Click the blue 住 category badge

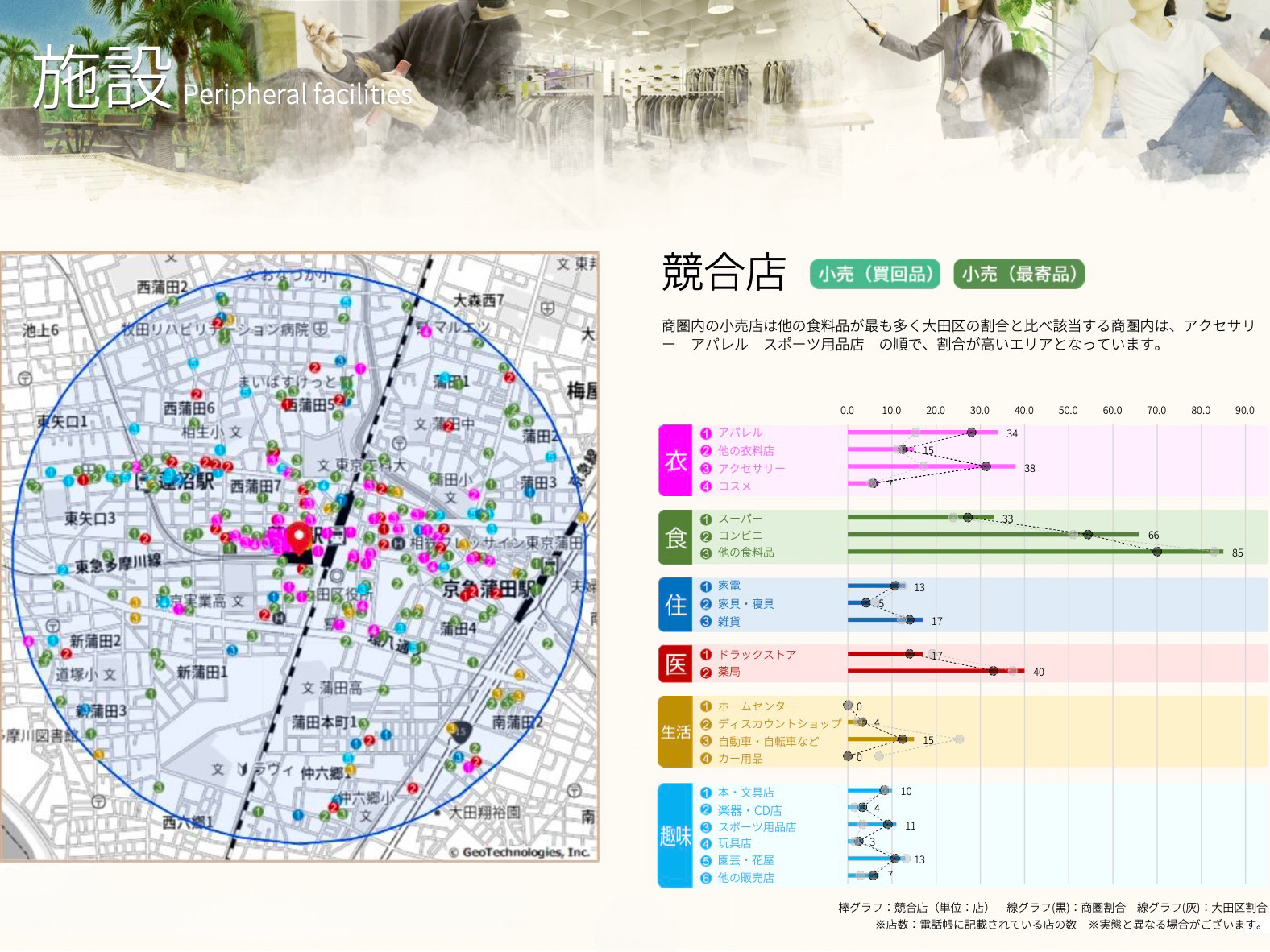[675, 604]
